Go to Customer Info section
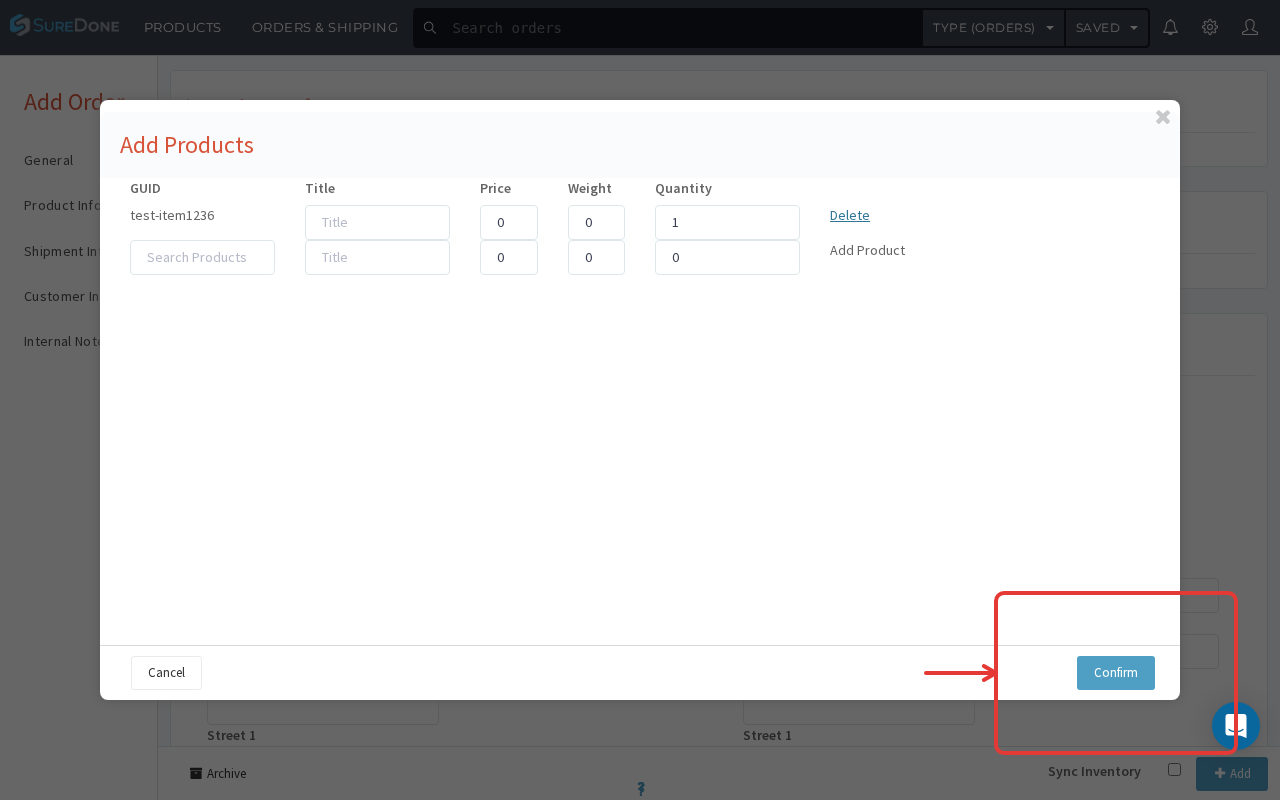Viewport: 1280px width, 800px height. pyautogui.click(x=62, y=296)
